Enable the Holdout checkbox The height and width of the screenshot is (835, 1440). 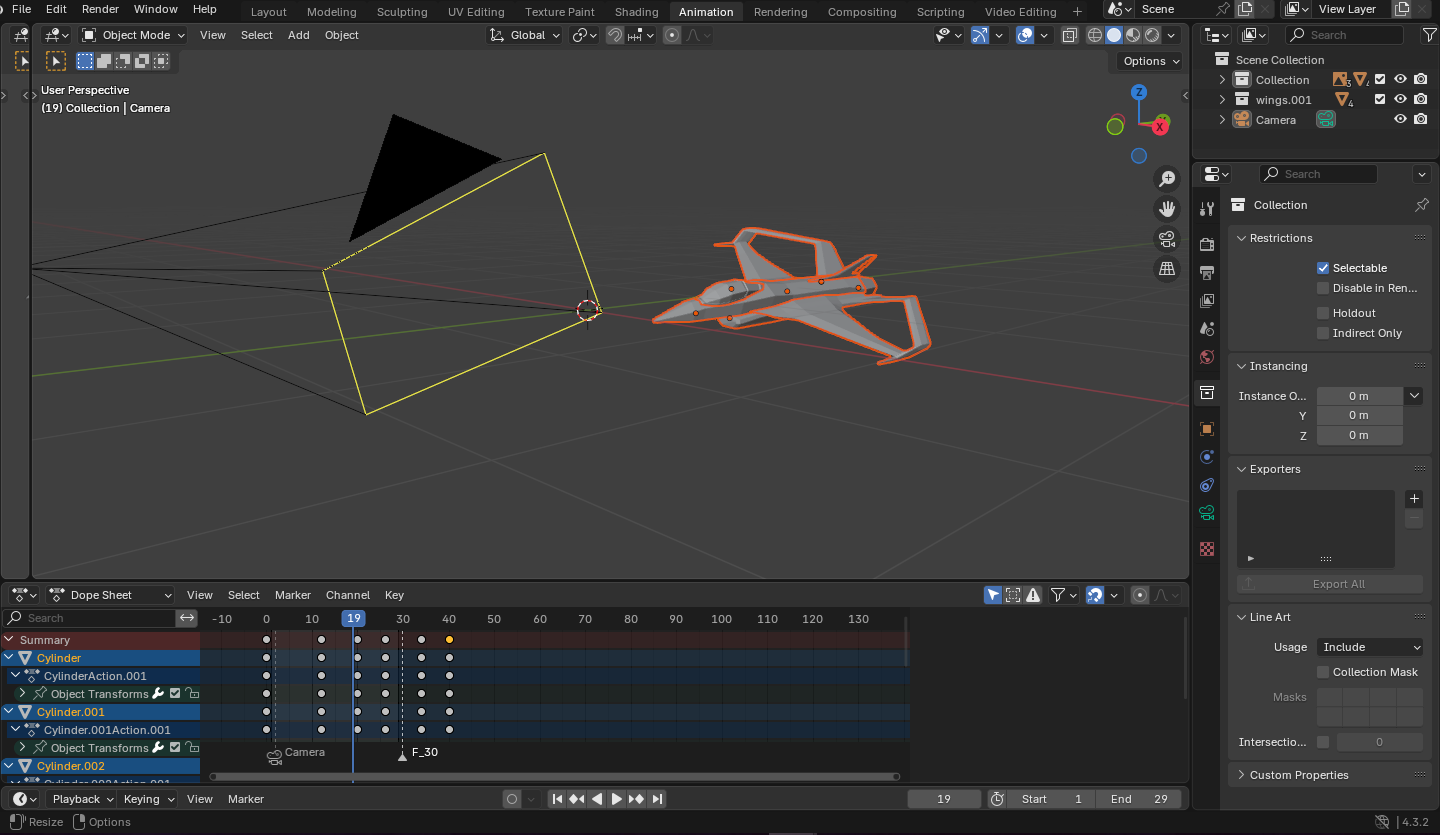pos(1323,313)
